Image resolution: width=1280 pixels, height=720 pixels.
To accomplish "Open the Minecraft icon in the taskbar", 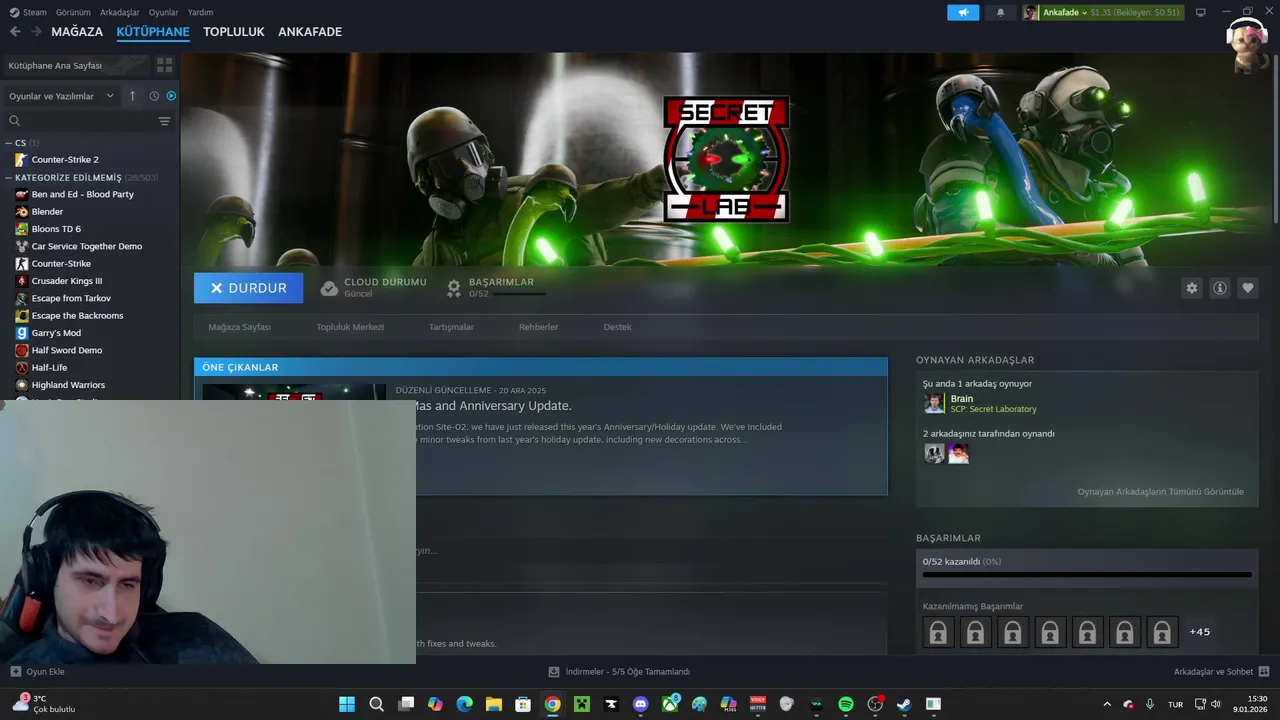I will (582, 704).
